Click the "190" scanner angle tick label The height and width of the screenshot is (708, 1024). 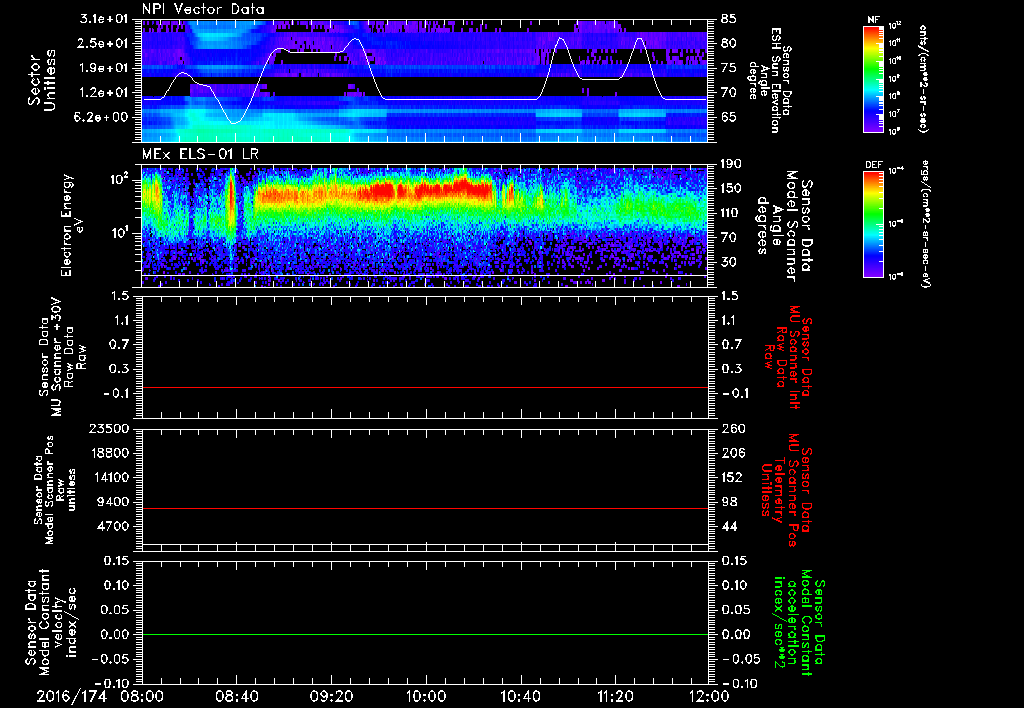[731, 164]
